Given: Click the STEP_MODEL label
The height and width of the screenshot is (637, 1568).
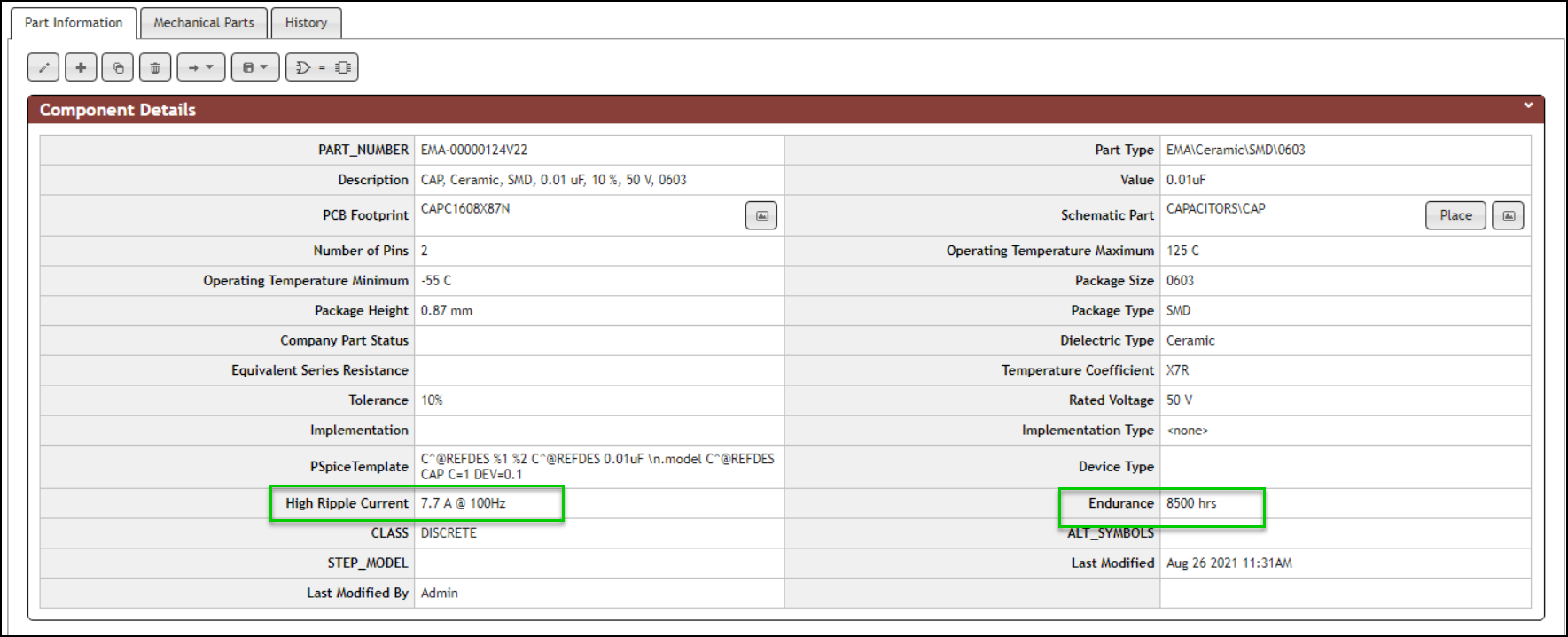Looking at the screenshot, I should click(x=368, y=563).
